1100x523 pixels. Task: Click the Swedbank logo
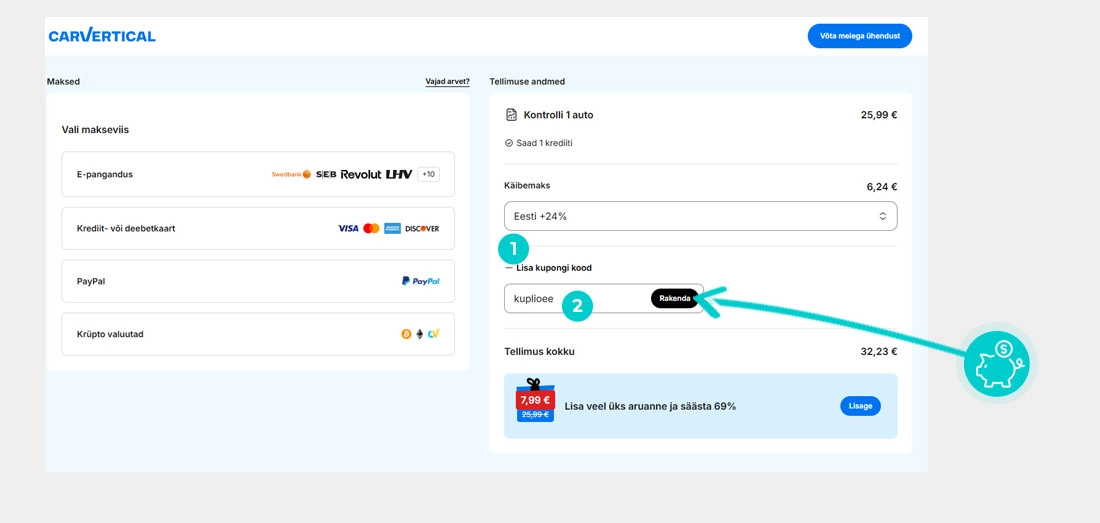[x=291, y=174]
